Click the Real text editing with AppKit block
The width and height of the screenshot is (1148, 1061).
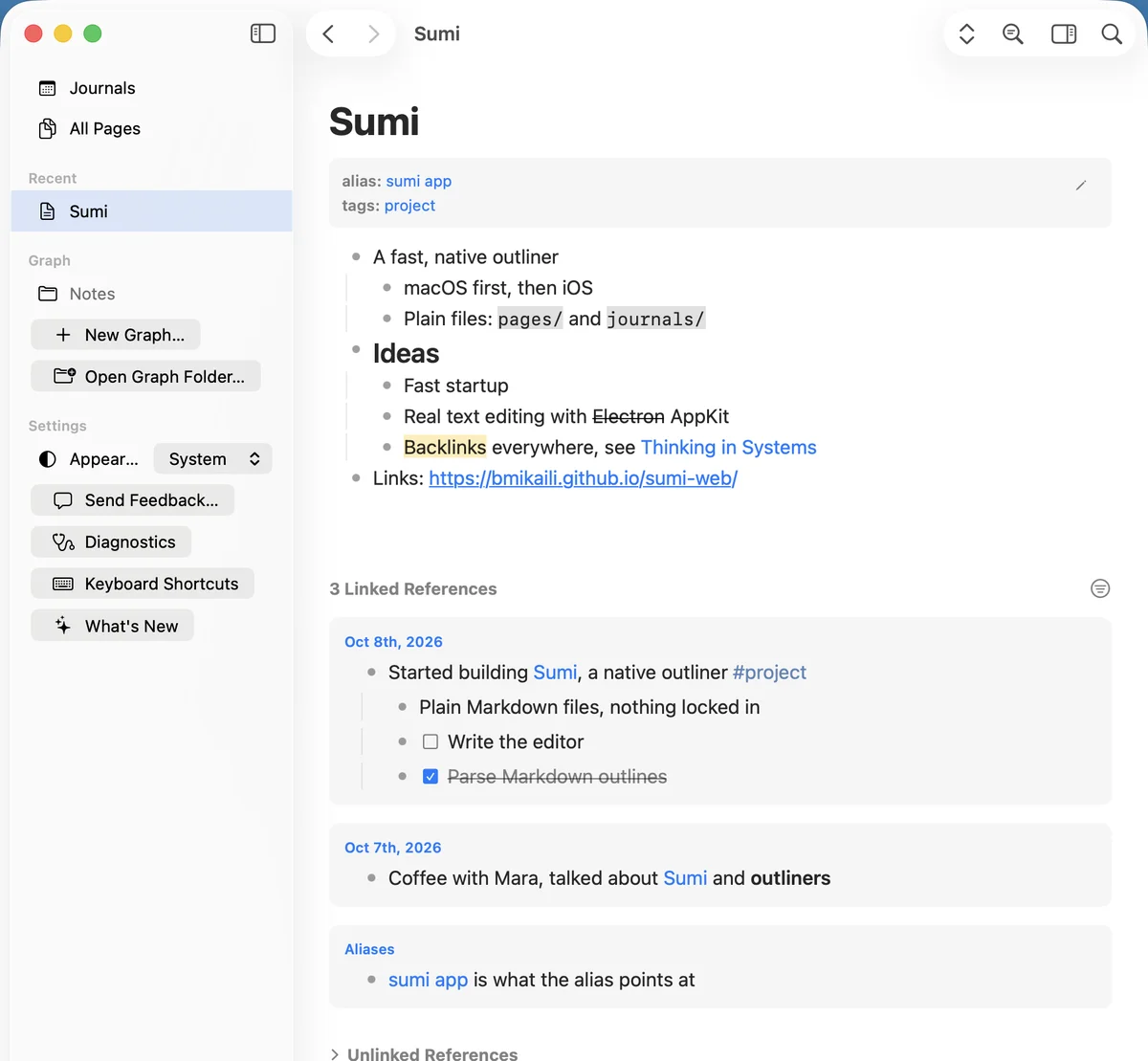point(566,416)
